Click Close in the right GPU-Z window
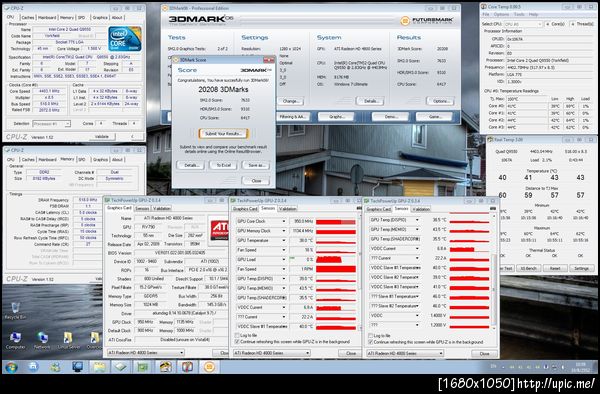The height and width of the screenshot is (394, 600). (484, 353)
